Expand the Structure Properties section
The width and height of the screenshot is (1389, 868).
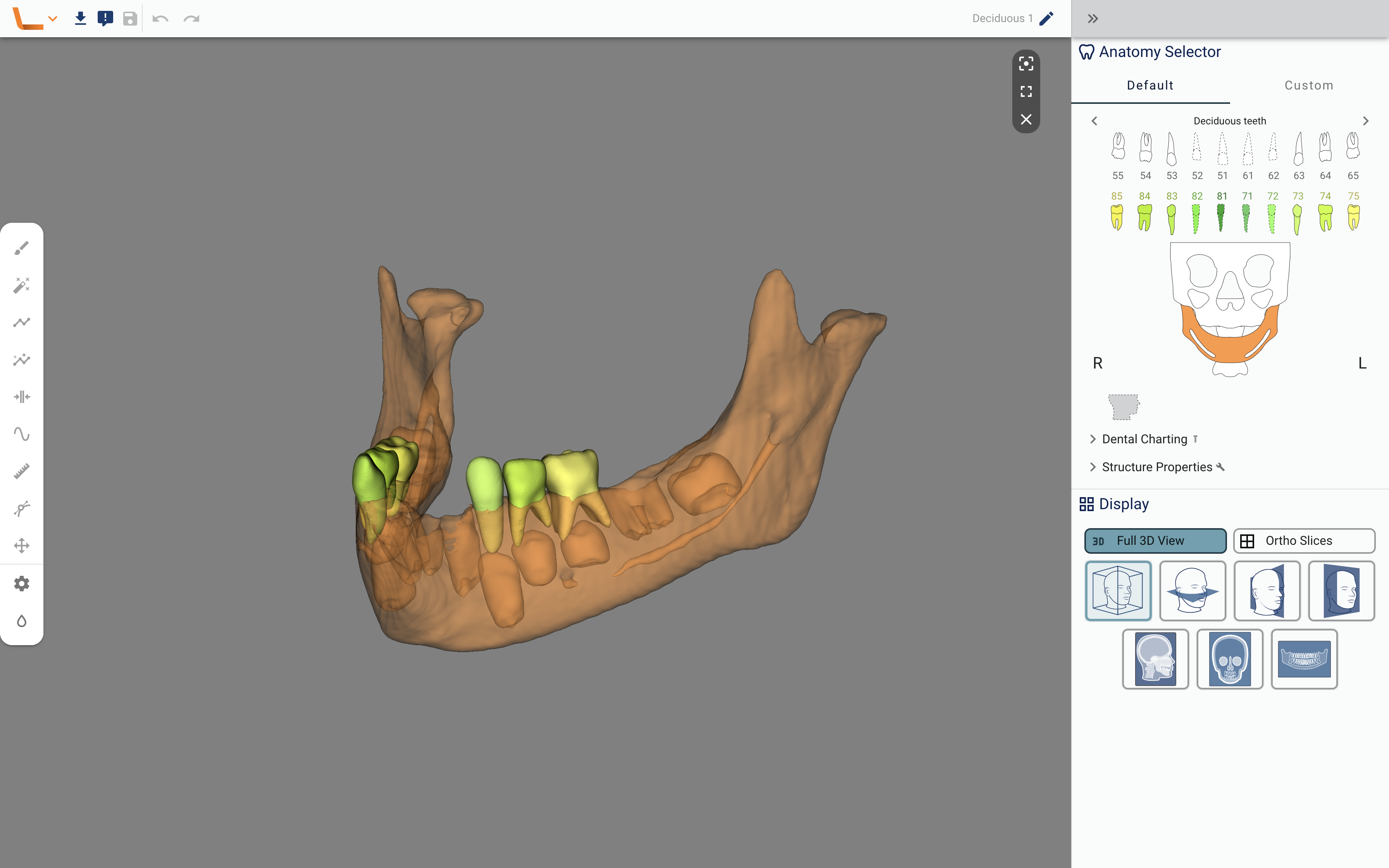click(1156, 467)
